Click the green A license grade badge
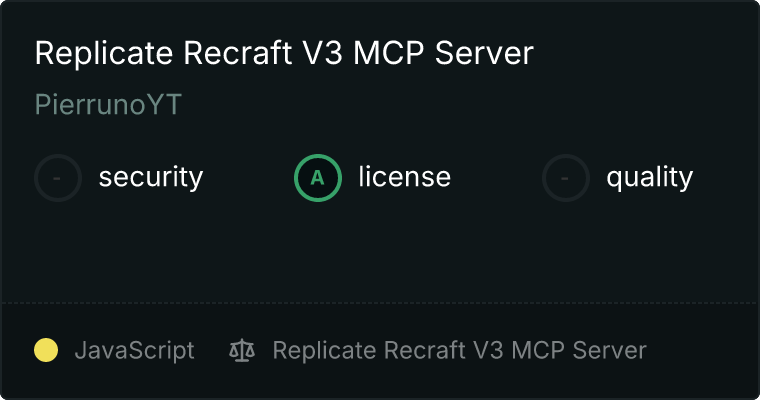760x400 pixels. (x=317, y=178)
